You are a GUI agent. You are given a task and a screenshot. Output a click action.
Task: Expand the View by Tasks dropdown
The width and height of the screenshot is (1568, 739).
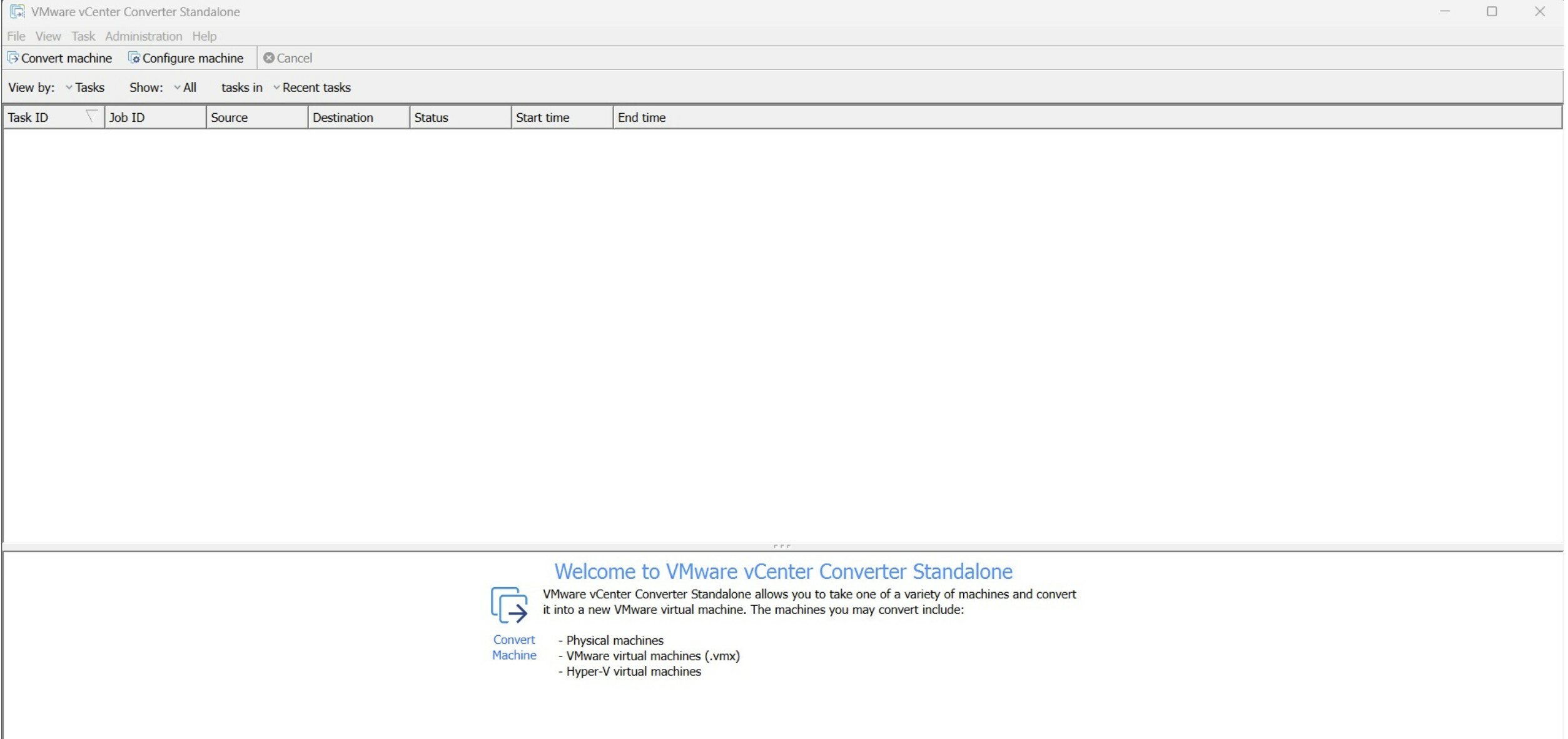(85, 88)
